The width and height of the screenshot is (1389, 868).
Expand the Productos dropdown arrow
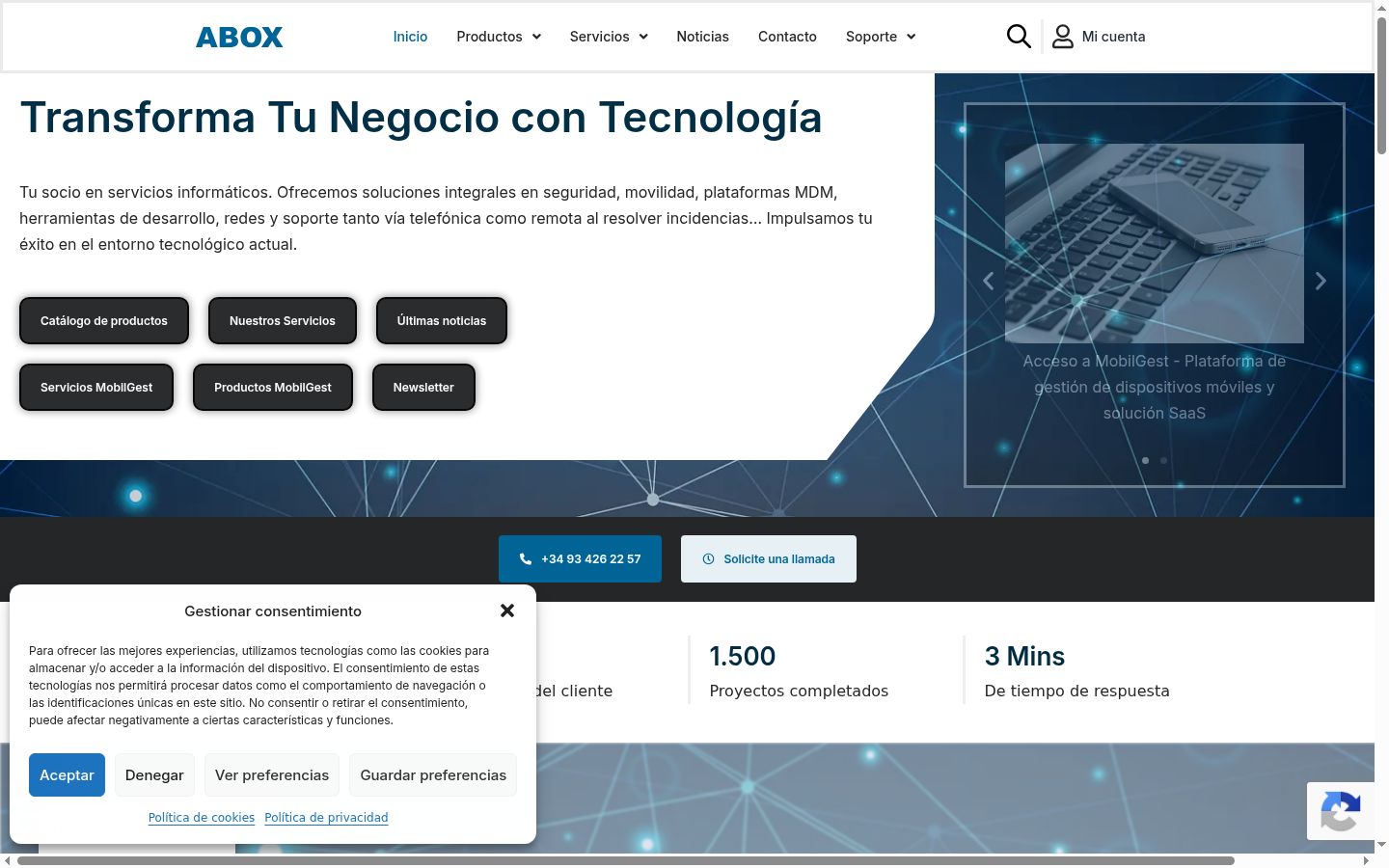pos(536,37)
